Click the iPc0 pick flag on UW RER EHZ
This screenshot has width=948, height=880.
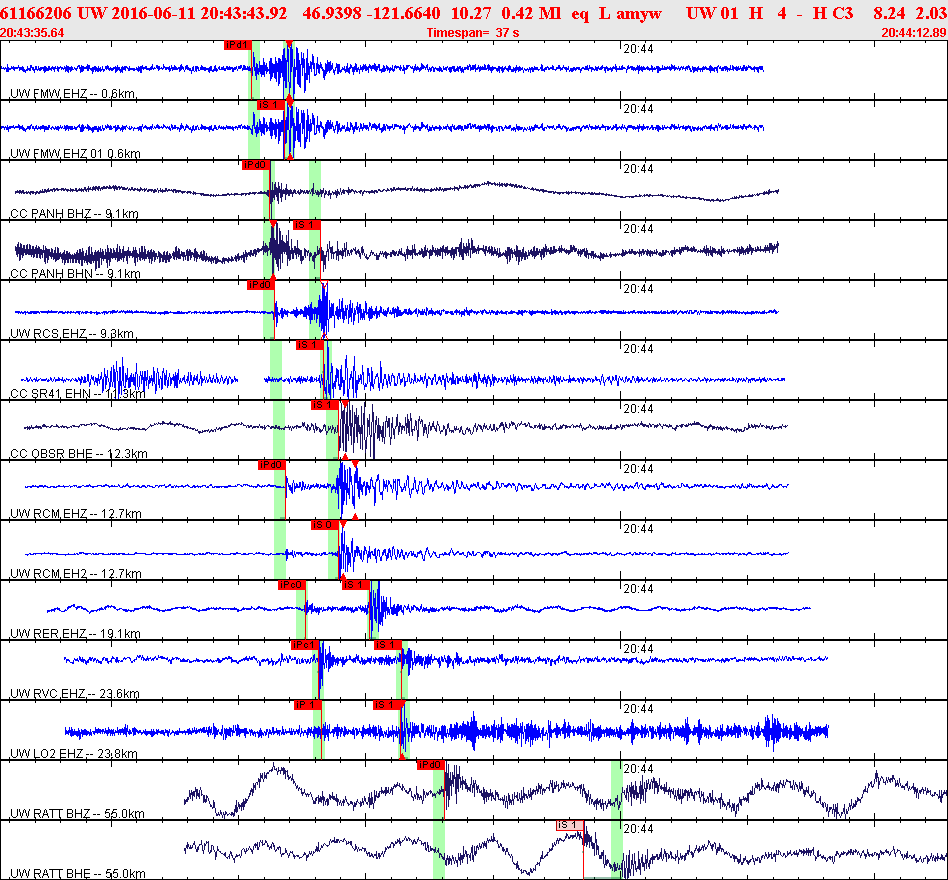292,585
